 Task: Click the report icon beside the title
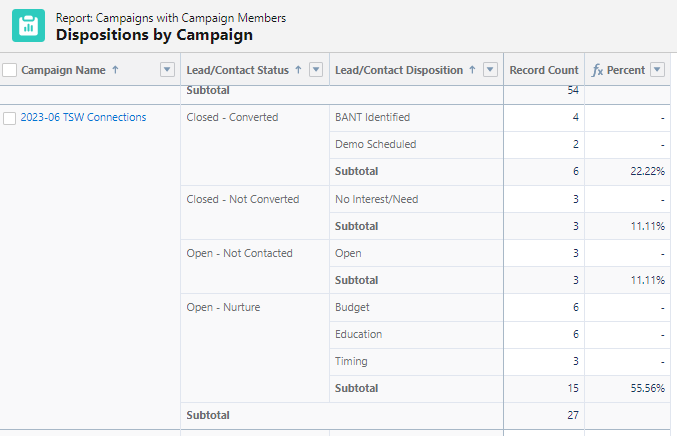pos(28,26)
